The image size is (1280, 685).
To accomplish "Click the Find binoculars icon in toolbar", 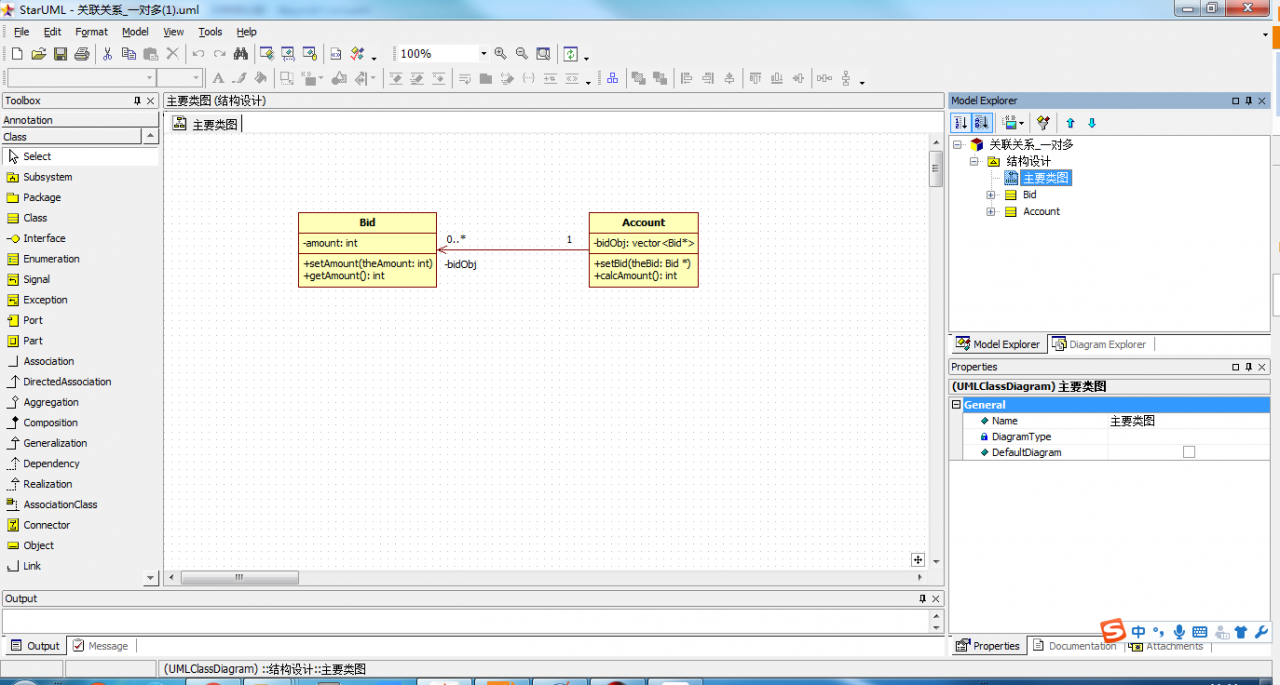I will point(241,54).
